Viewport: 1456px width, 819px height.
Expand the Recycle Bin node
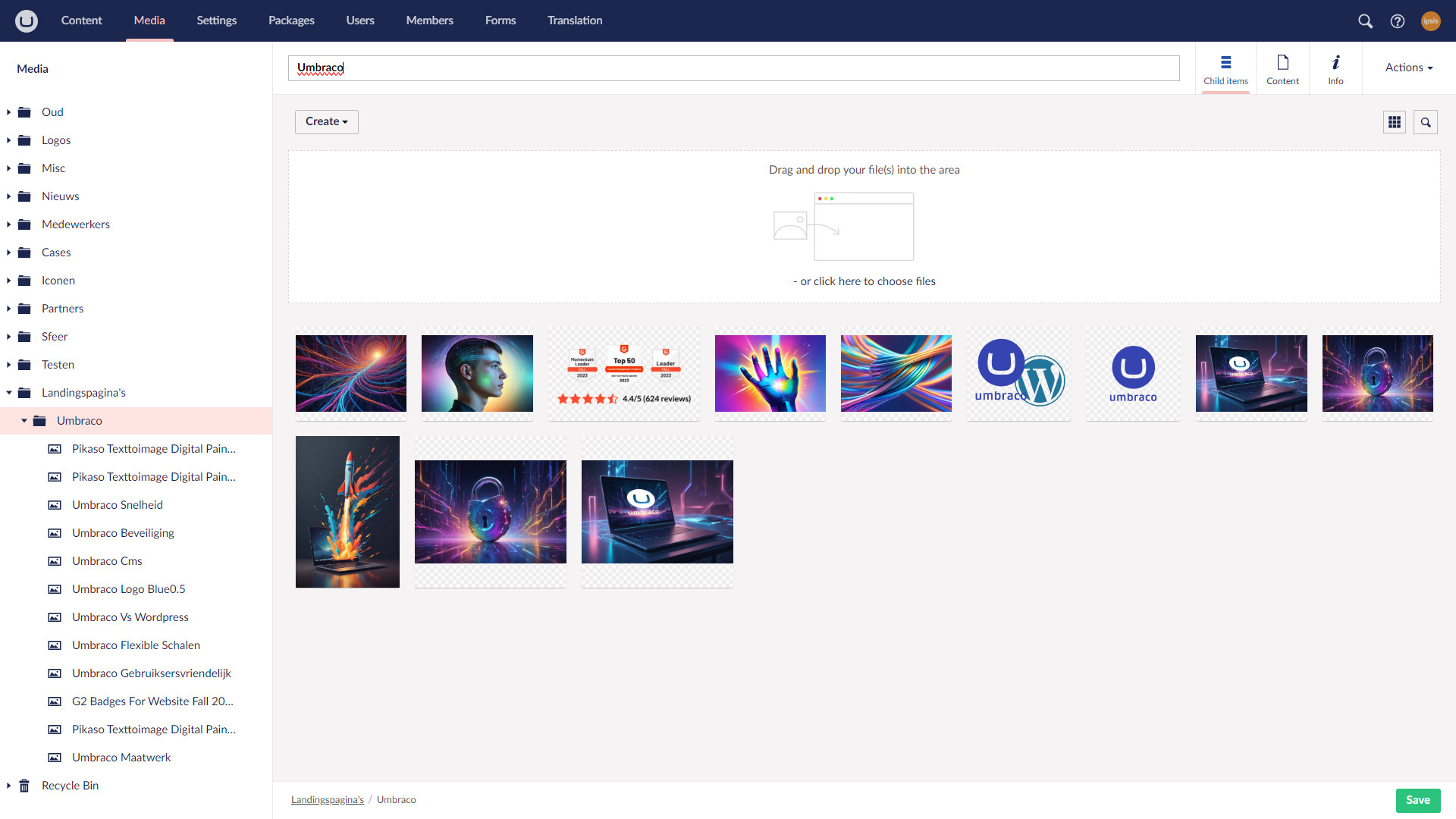[8, 786]
